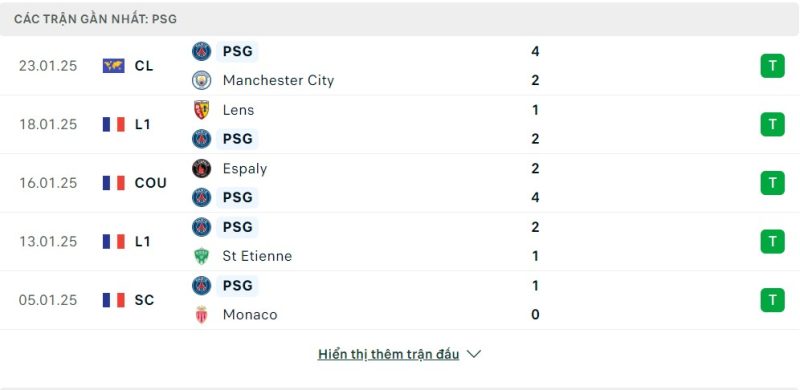Select the PSG team name in top match
The height and width of the screenshot is (390, 800).
237,52
